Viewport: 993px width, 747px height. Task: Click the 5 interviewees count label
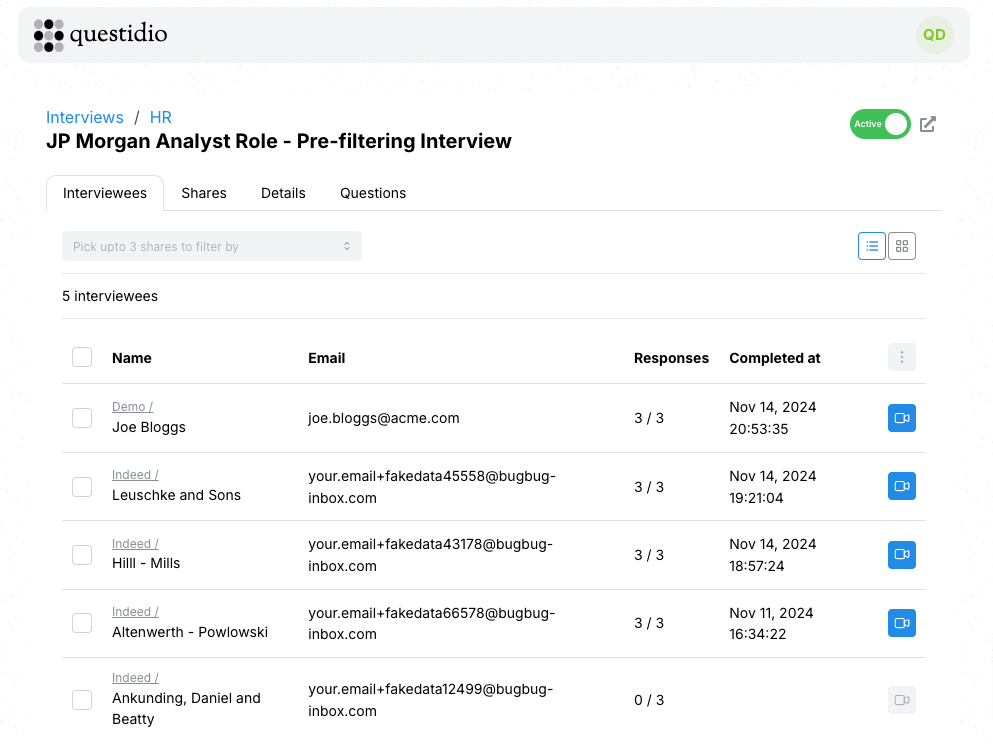[110, 296]
